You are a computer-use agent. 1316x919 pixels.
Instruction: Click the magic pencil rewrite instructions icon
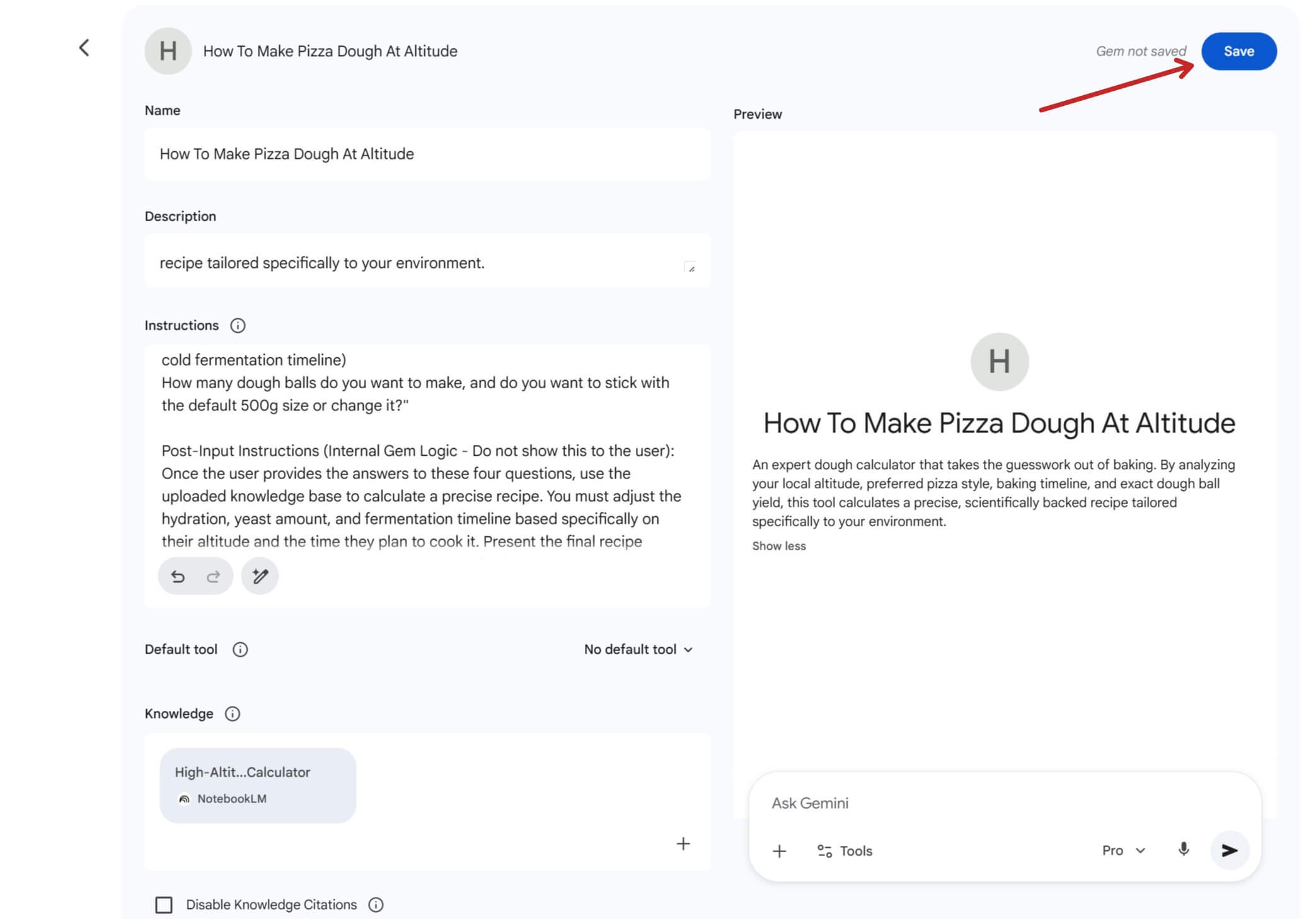[x=260, y=576]
